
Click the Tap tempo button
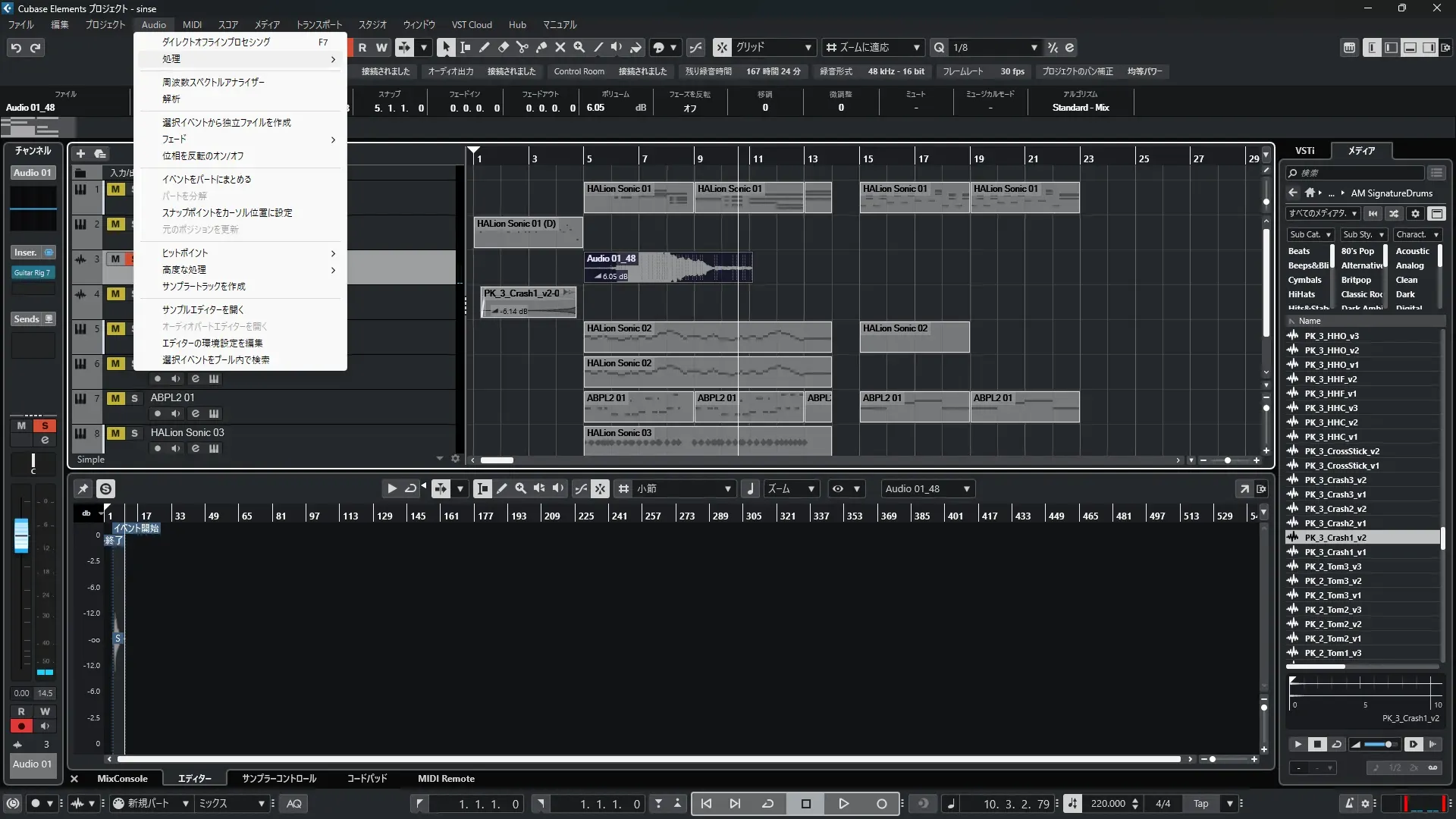click(x=1200, y=803)
